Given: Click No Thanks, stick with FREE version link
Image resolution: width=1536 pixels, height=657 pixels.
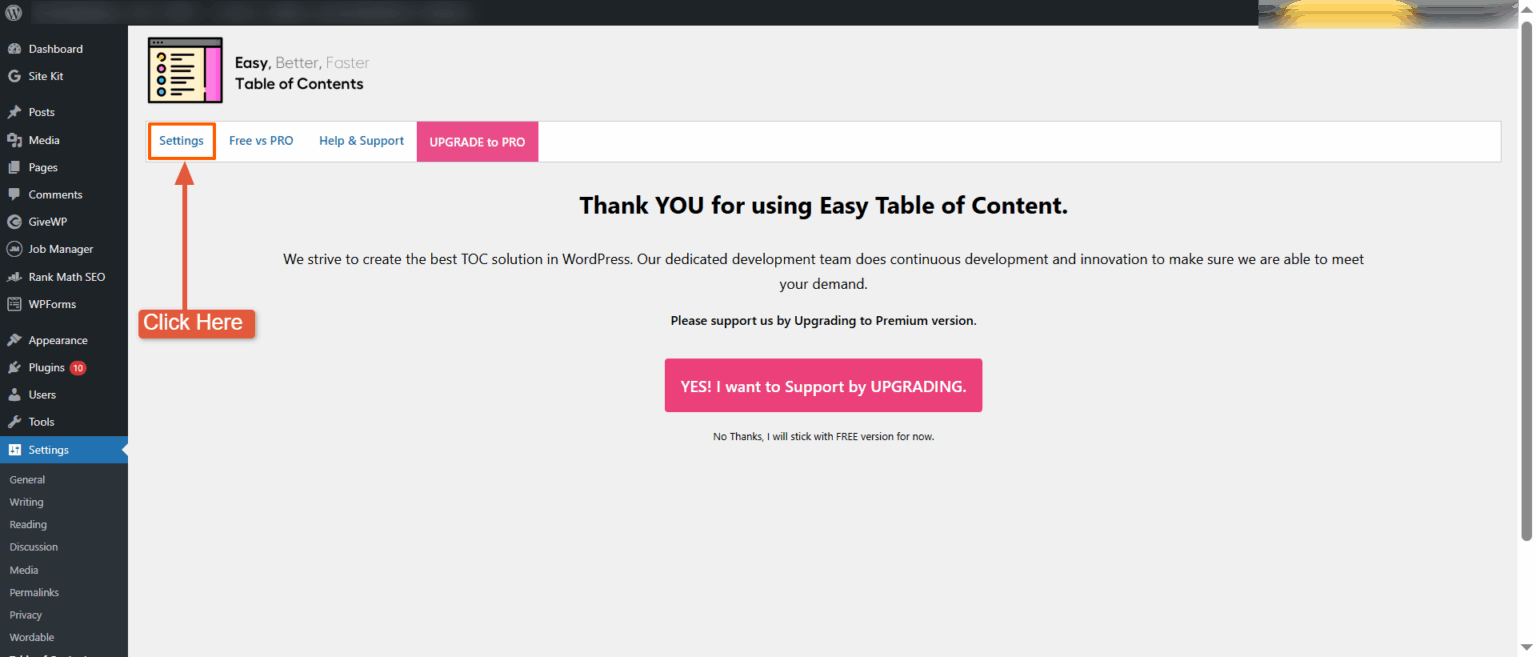Looking at the screenshot, I should 823,437.
